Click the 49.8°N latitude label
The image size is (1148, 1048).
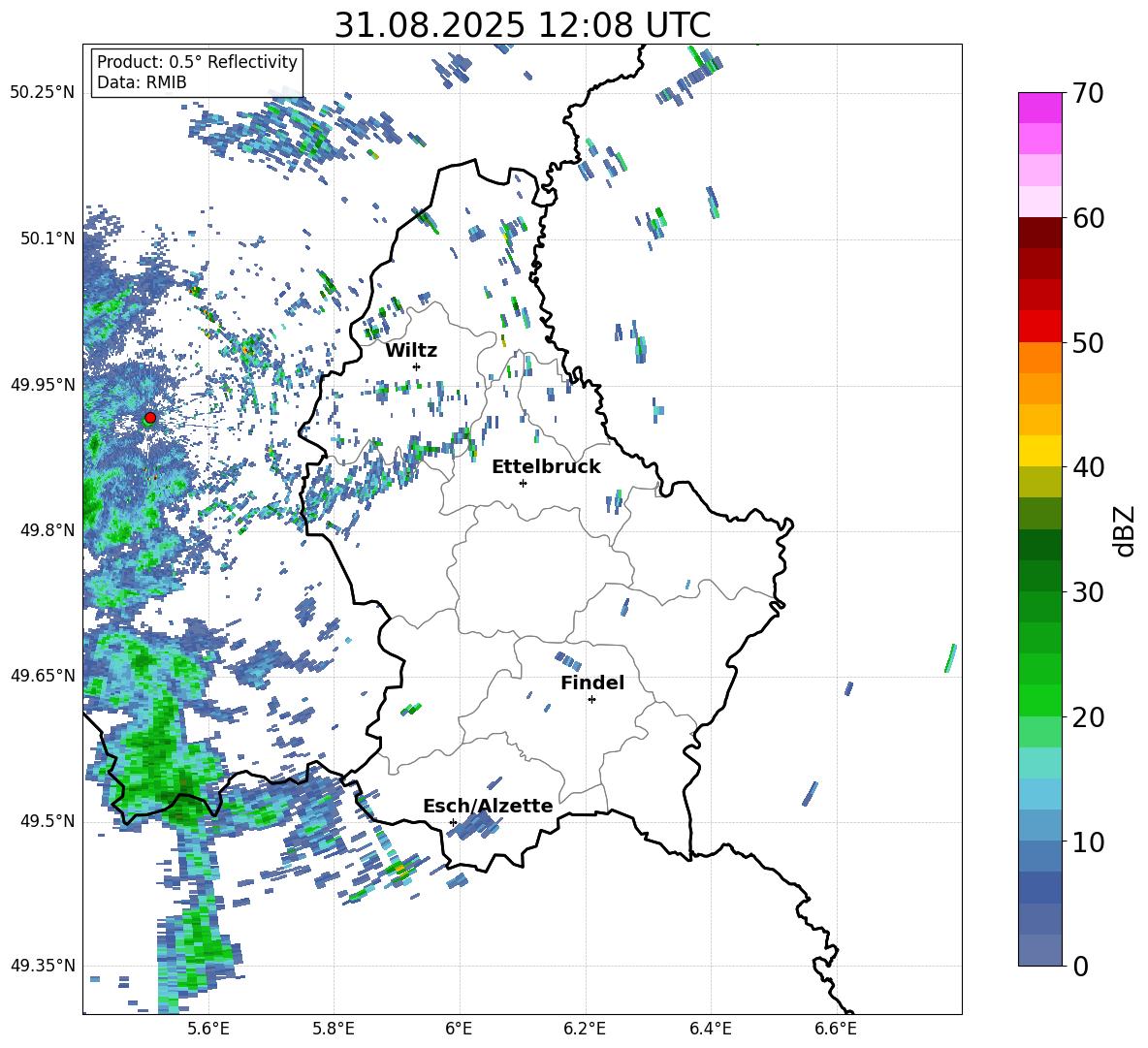coord(47,530)
